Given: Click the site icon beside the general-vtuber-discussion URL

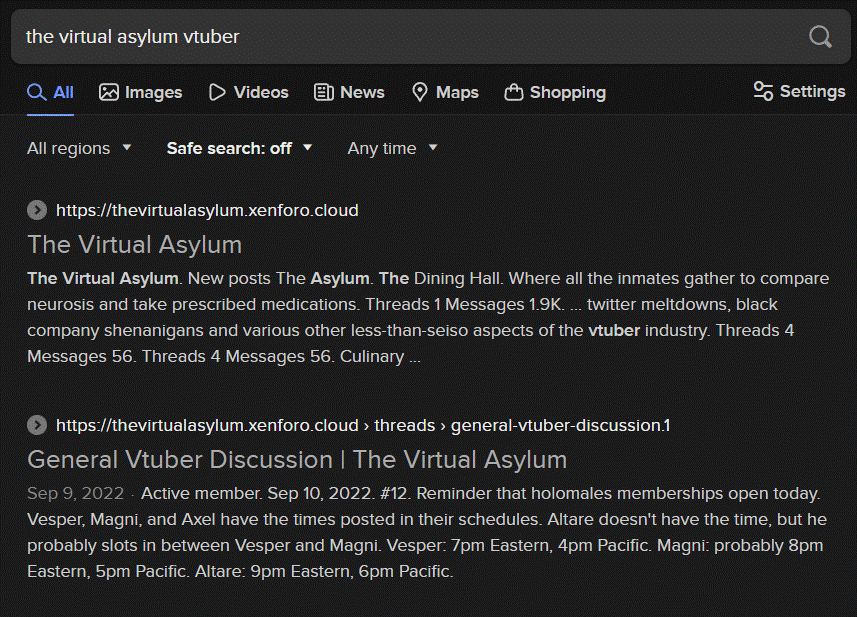Looking at the screenshot, I should pyautogui.click(x=37, y=425).
